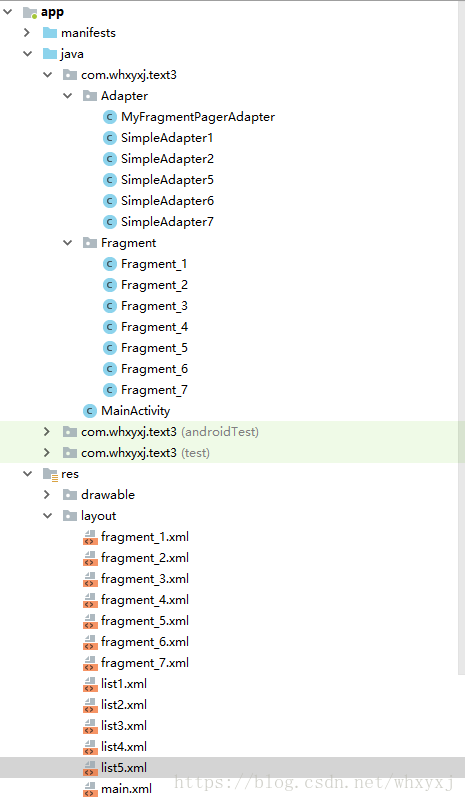
Task: Click XML file icon of fragment_6.xml
Action: [x=90, y=642]
